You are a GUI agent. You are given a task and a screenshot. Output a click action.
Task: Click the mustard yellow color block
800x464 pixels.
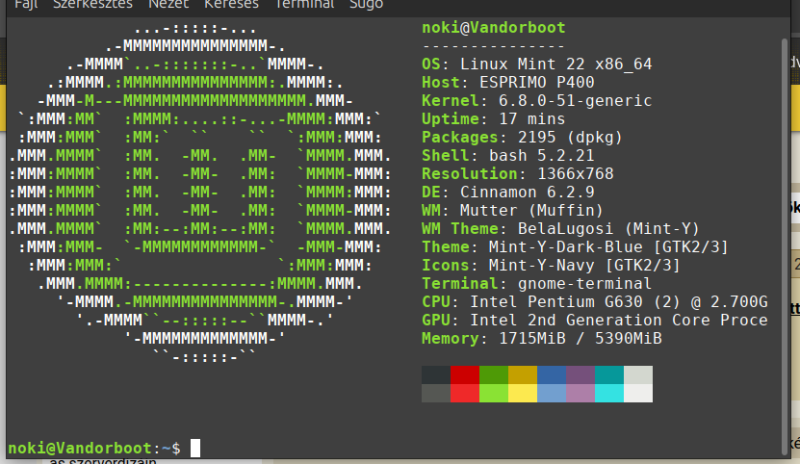point(522,375)
